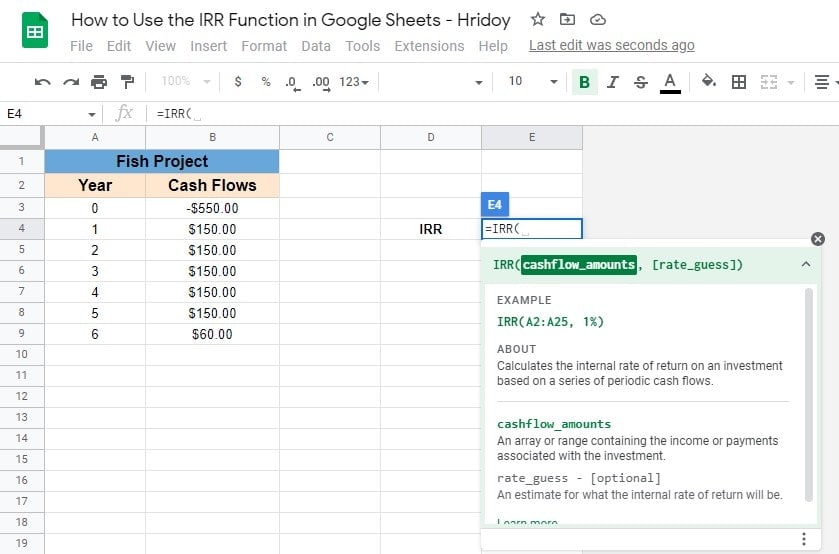
Task: Open the Edit menu
Action: pos(119,46)
